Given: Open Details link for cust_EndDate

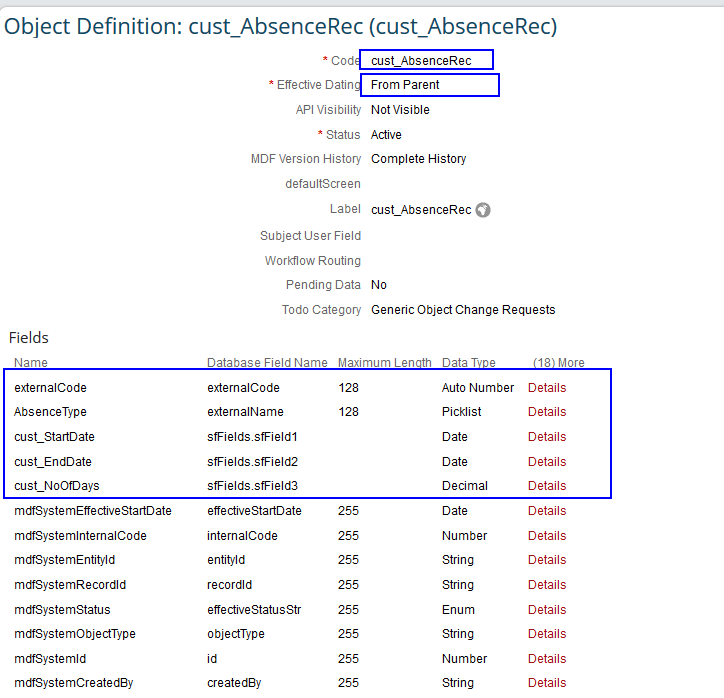Looking at the screenshot, I should click(x=547, y=462).
